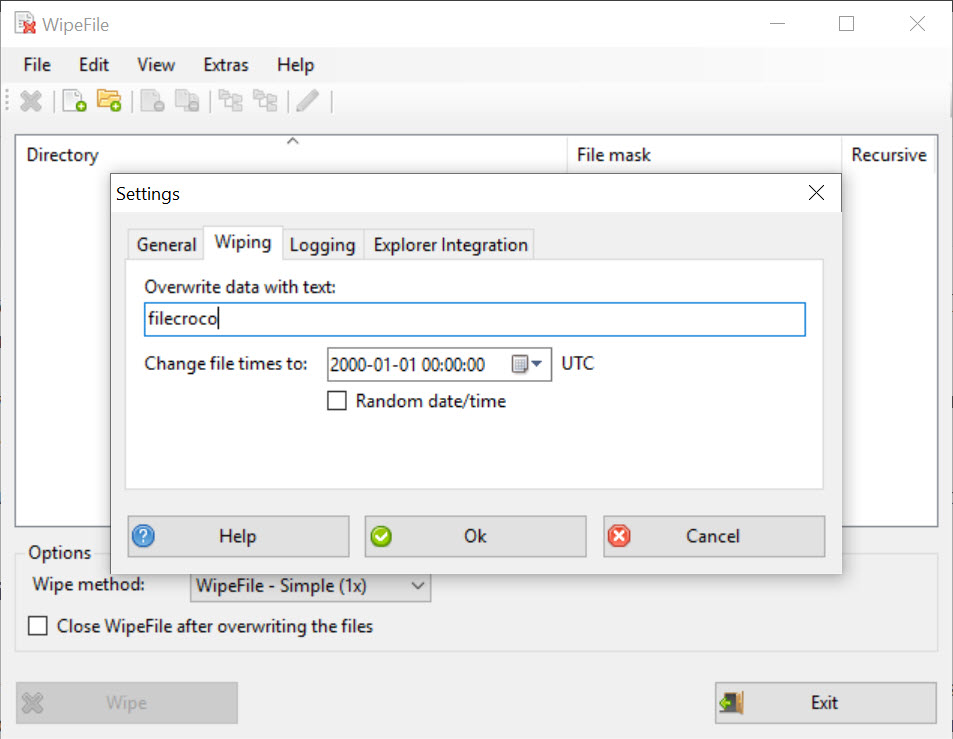Switch to the General tab
The width and height of the screenshot is (953, 739).
coord(167,244)
